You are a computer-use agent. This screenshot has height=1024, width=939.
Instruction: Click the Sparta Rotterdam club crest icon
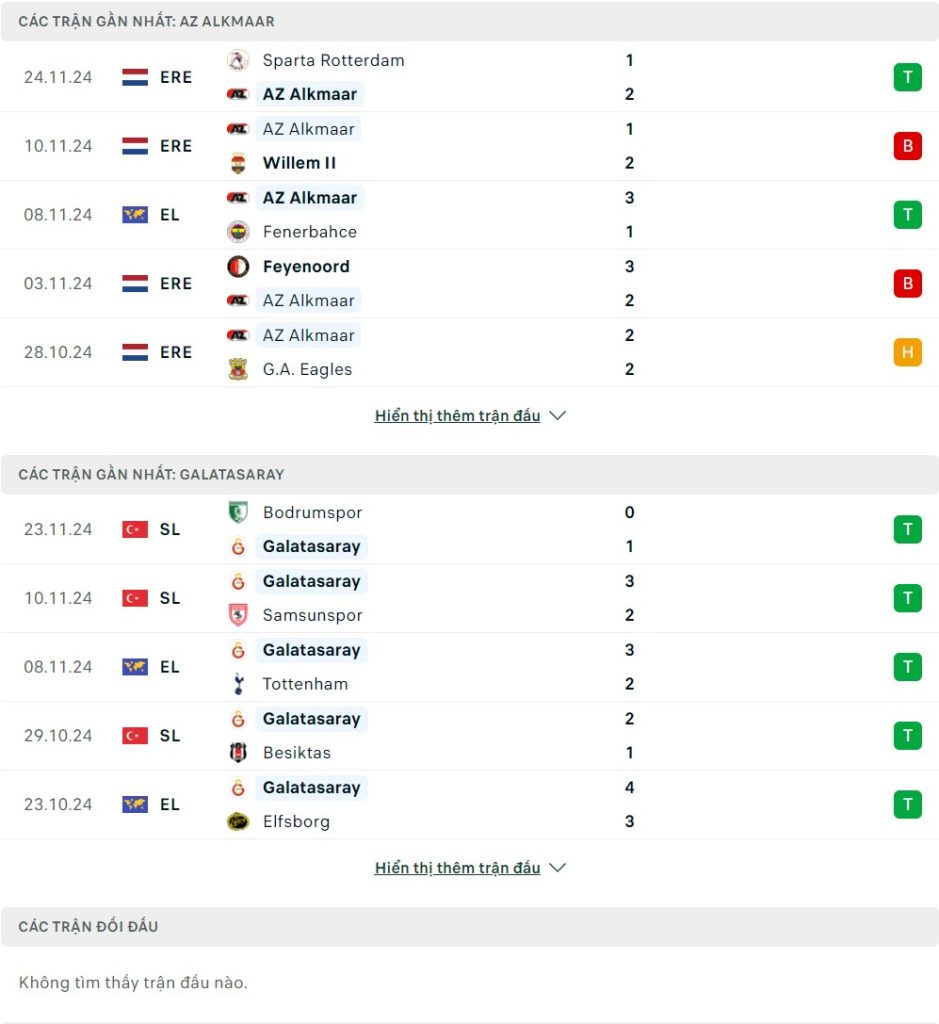[x=238, y=60]
